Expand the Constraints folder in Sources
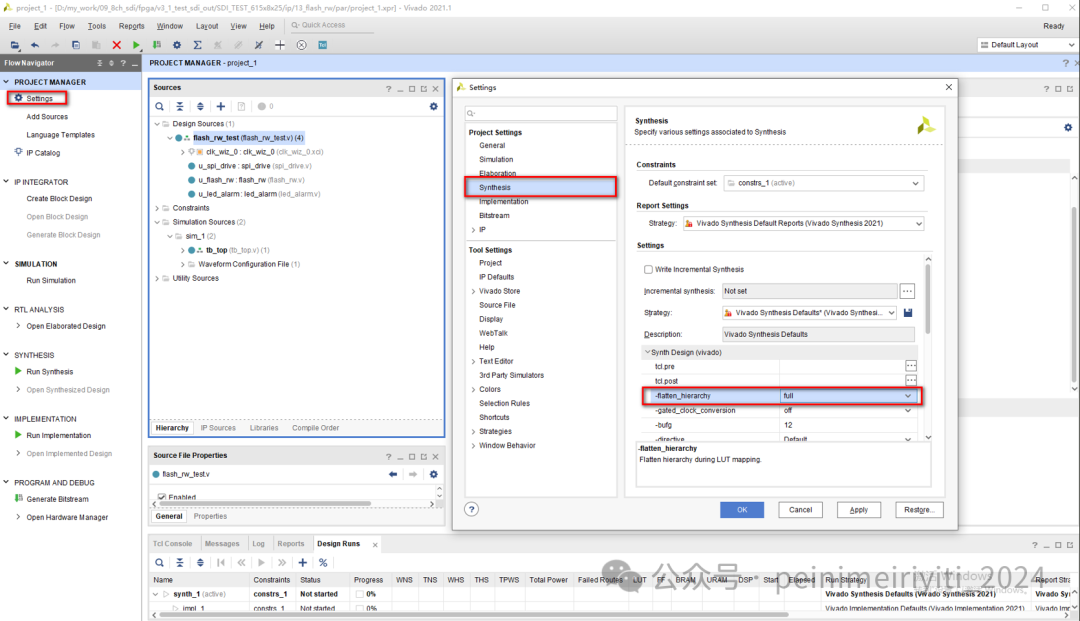 coord(157,208)
